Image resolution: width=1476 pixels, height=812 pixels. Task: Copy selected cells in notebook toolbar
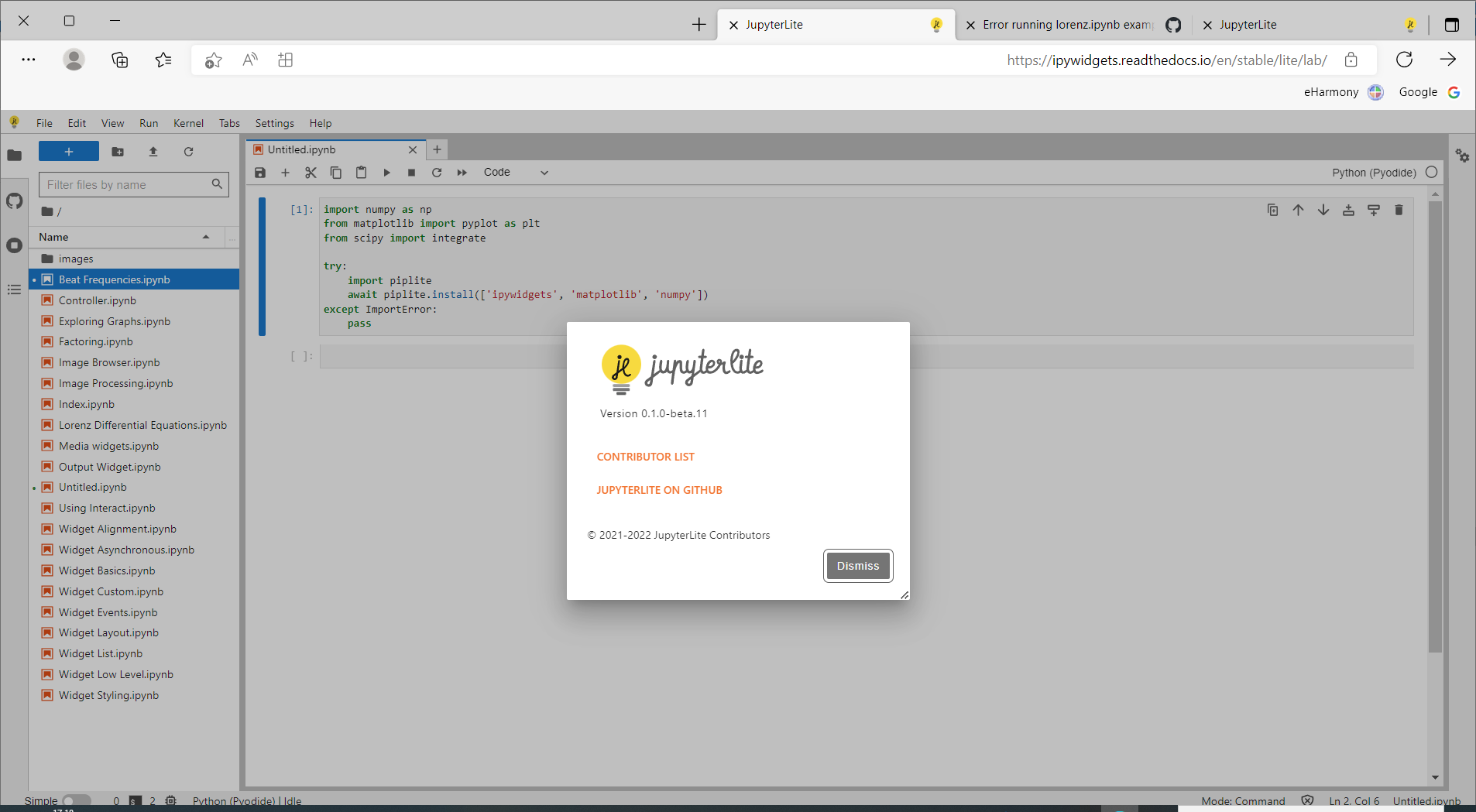pos(335,173)
